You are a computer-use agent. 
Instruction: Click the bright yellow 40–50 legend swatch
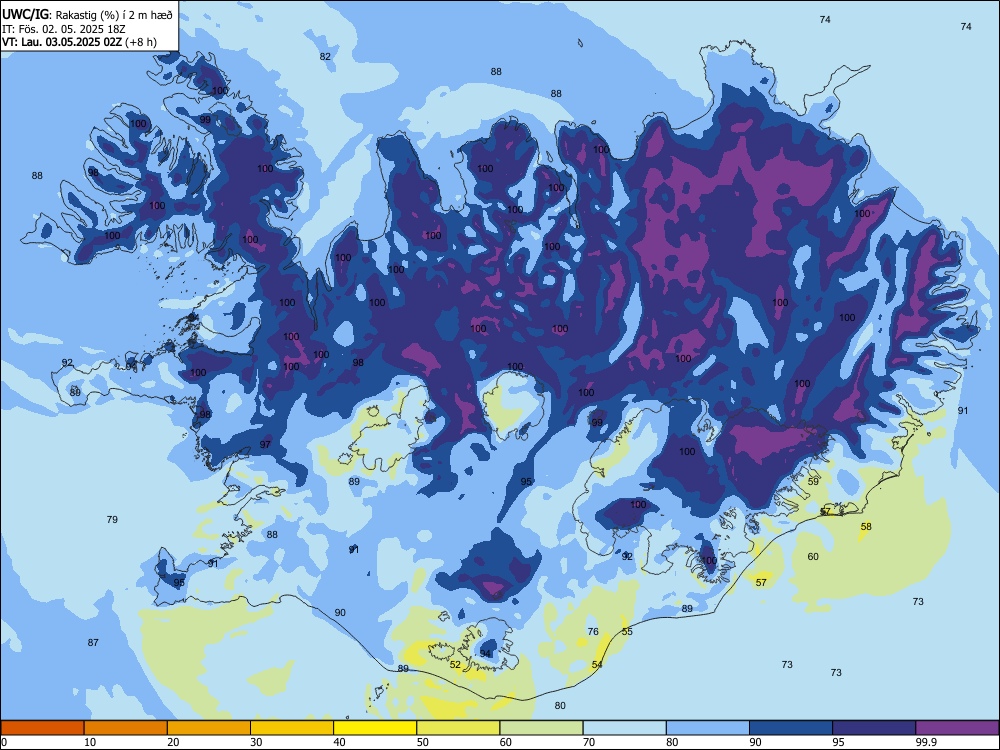pyautogui.click(x=375, y=728)
